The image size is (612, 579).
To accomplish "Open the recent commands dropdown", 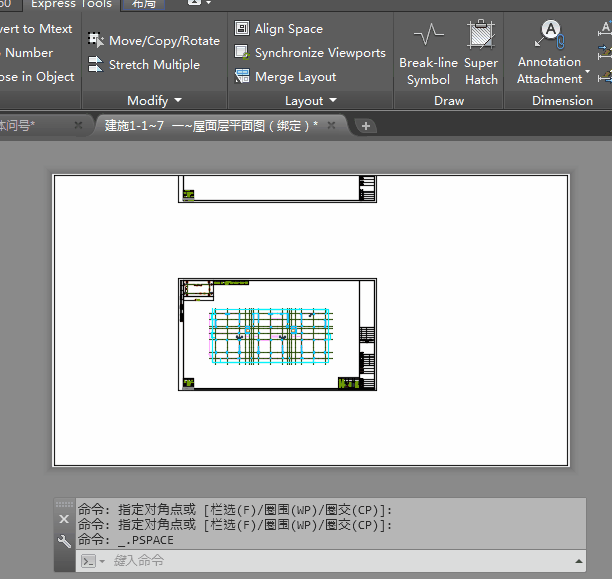I will pyautogui.click(x=94, y=562).
